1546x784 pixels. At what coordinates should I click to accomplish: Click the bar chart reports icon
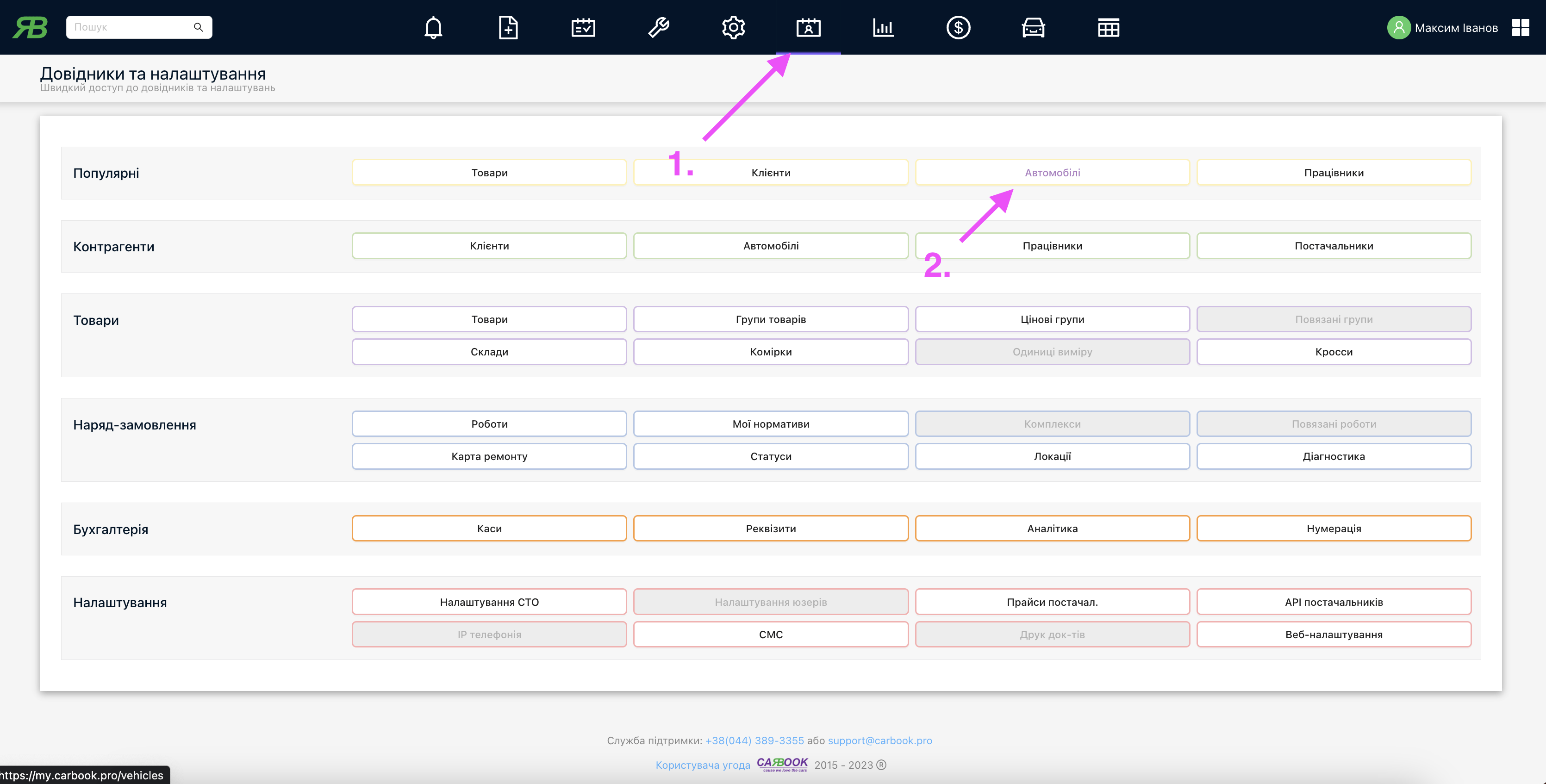point(883,28)
